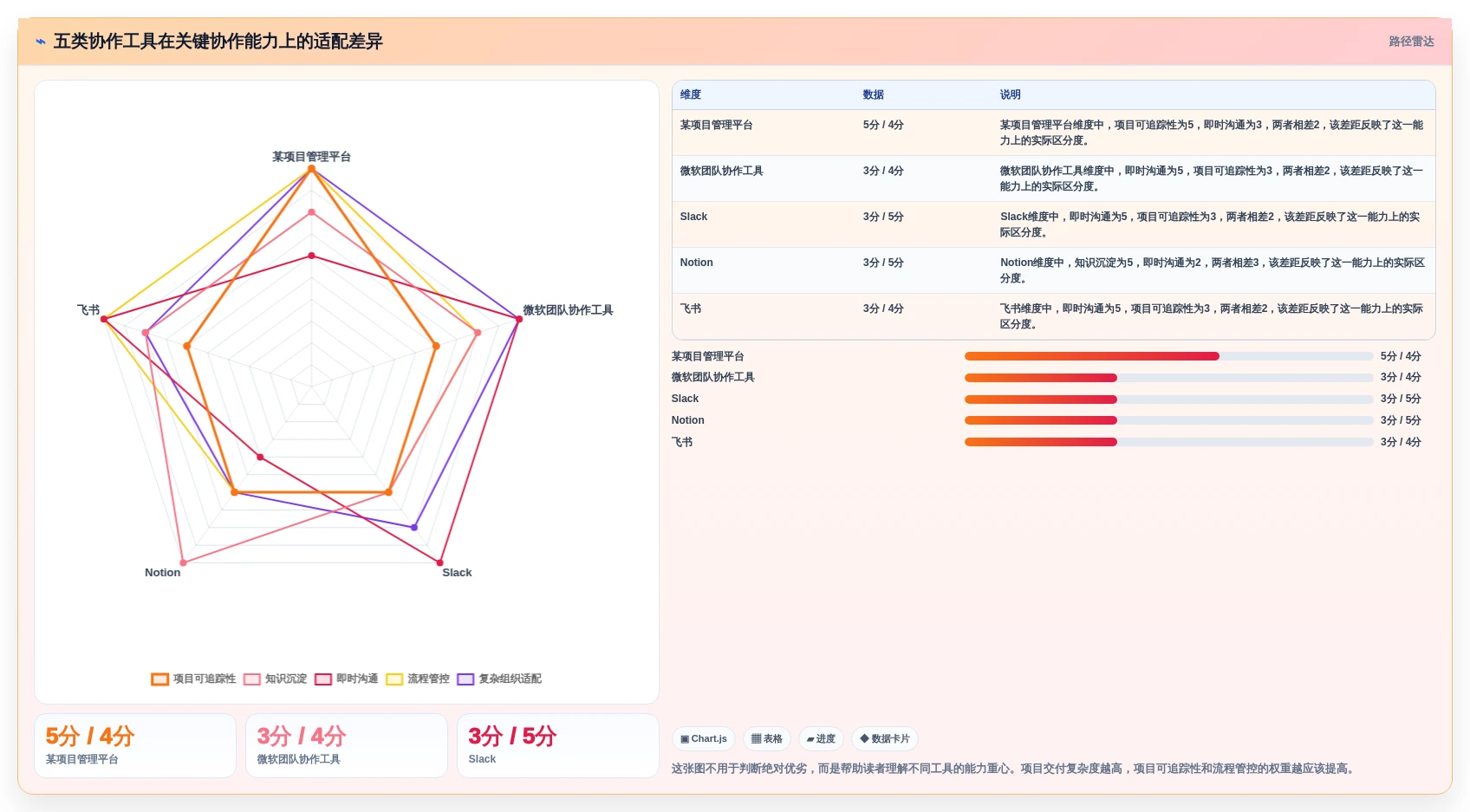This screenshot has width=1470, height=812.
Task: Select the Chart.js tag
Action: click(704, 739)
